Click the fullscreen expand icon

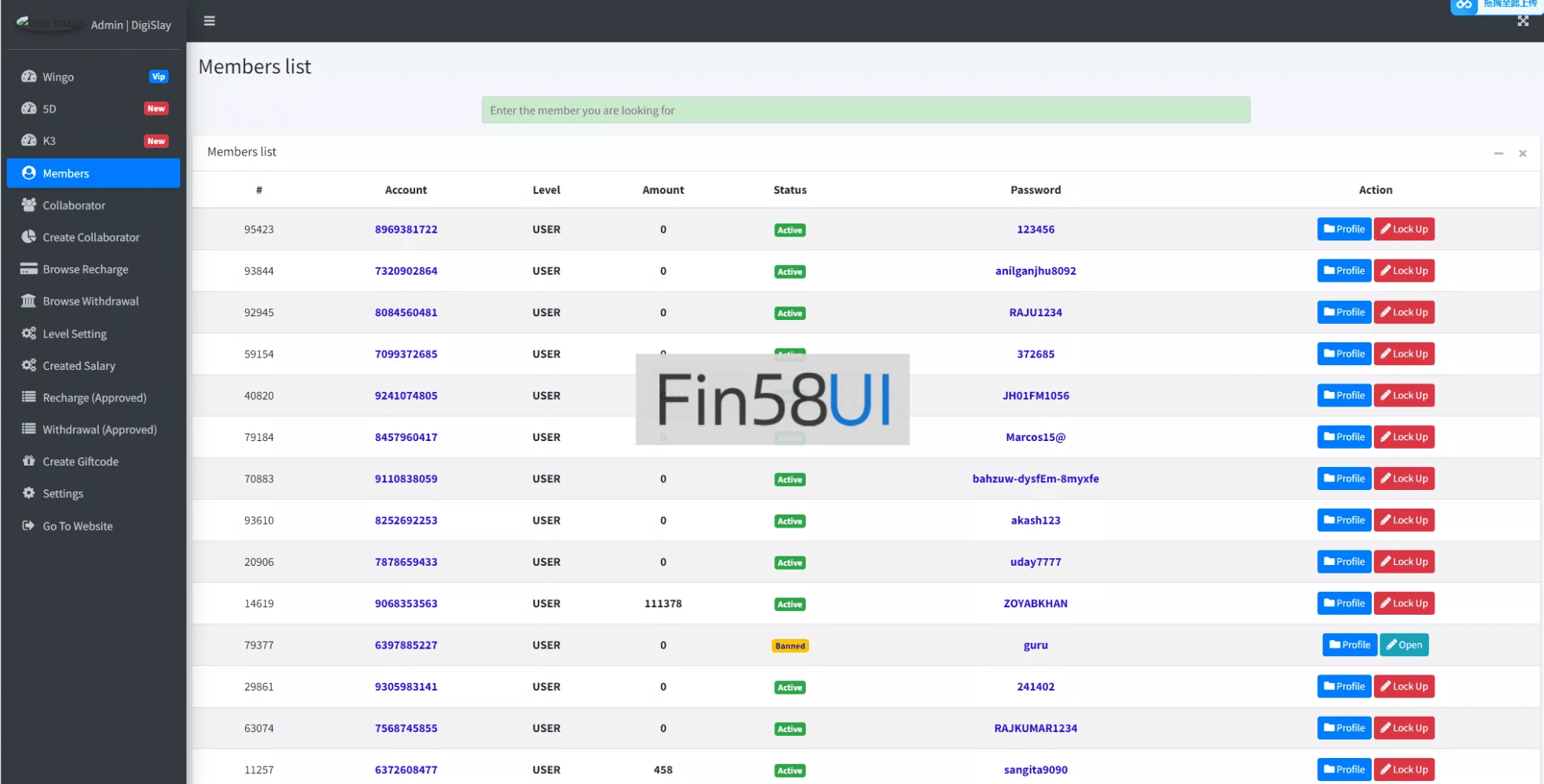(1523, 21)
